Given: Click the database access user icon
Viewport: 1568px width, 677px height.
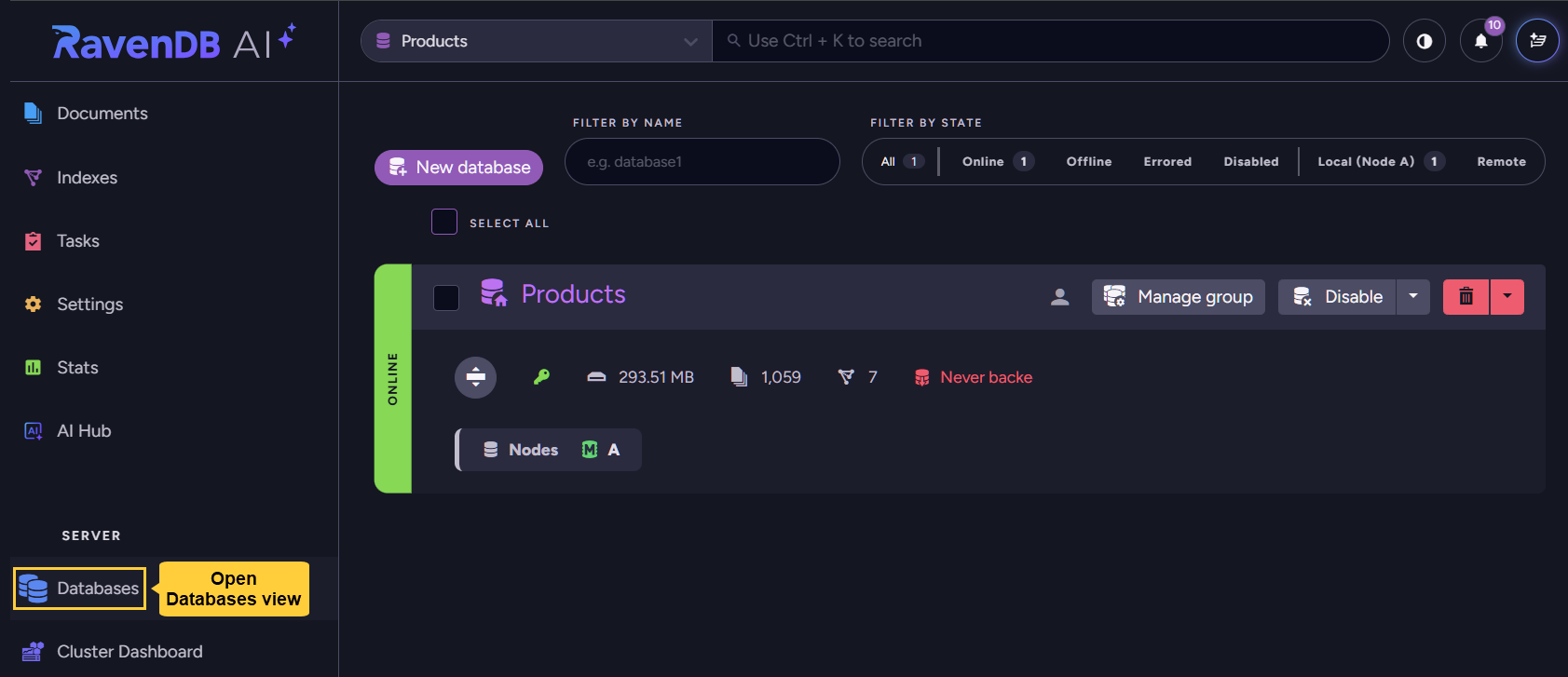Looking at the screenshot, I should coord(1059,297).
